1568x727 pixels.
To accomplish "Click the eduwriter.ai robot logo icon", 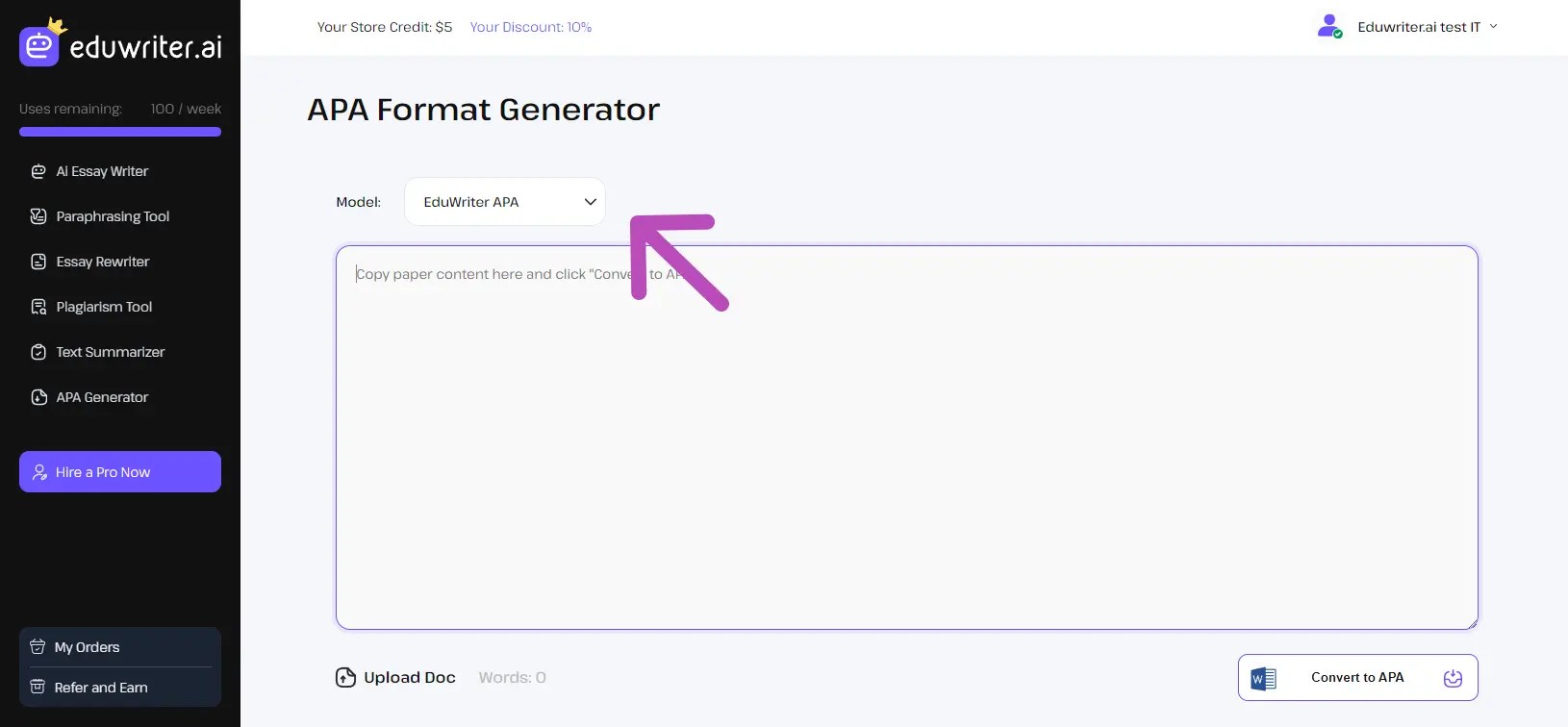I will (x=39, y=44).
